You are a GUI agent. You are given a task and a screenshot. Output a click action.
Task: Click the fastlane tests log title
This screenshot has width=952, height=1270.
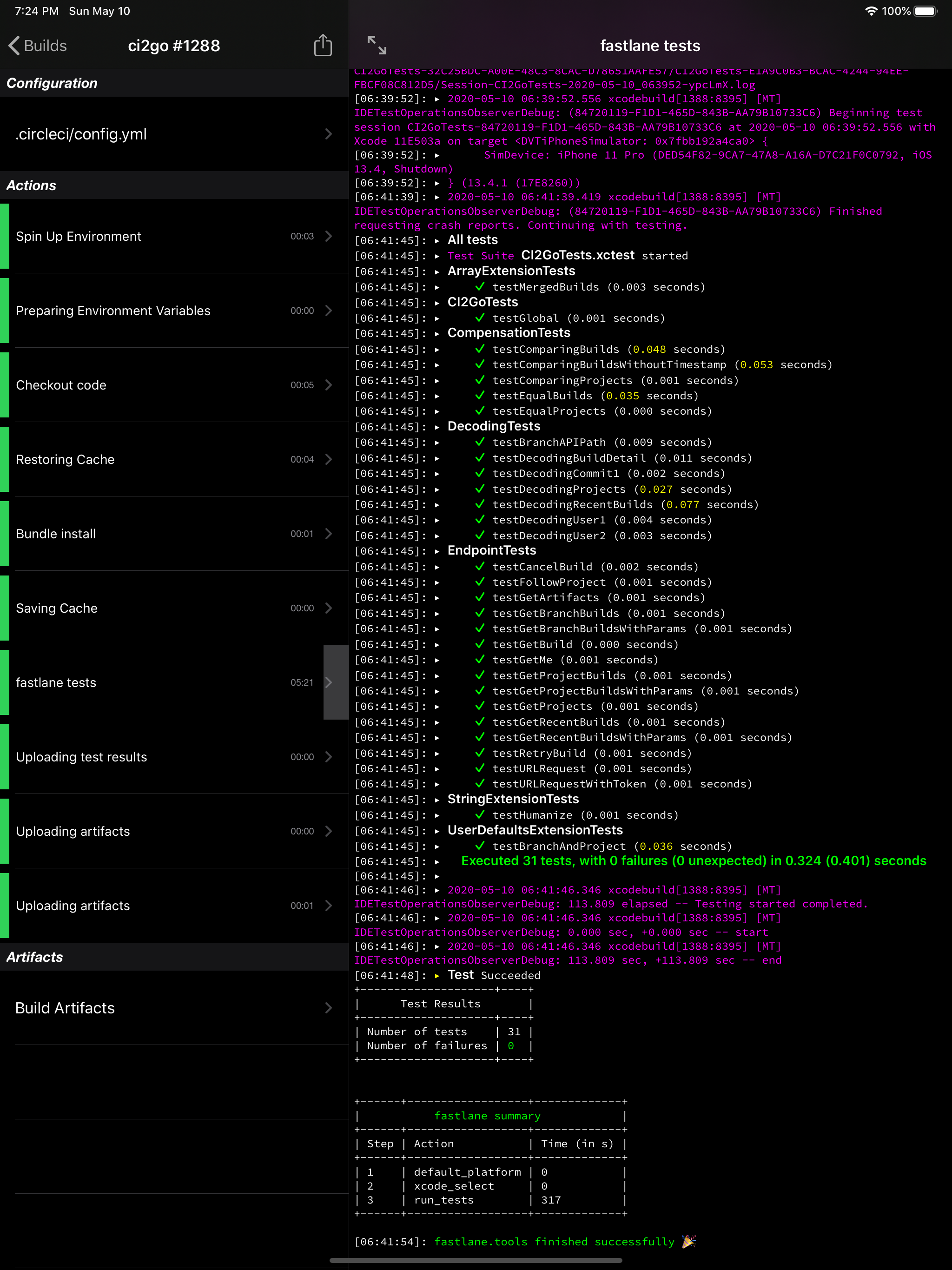coord(650,46)
